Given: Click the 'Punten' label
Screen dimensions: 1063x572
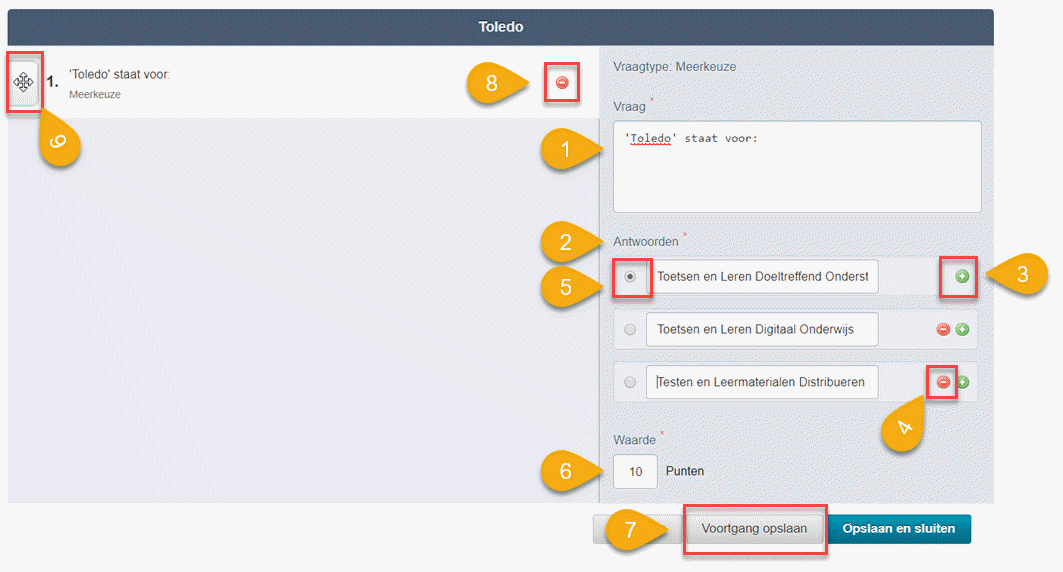Looking at the screenshot, I should click(x=685, y=471).
